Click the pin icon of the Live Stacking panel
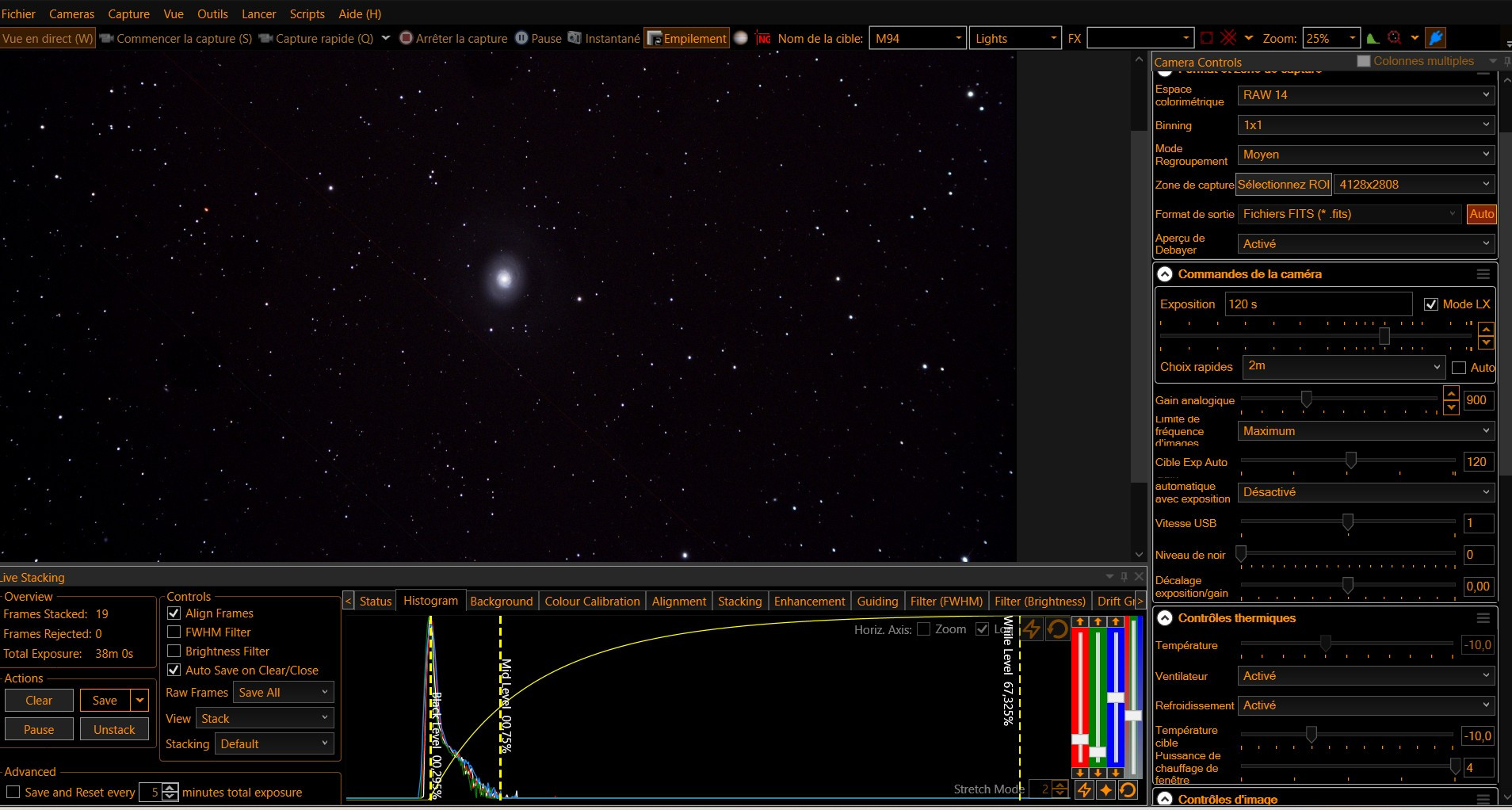The image size is (1512, 810). [x=1124, y=576]
